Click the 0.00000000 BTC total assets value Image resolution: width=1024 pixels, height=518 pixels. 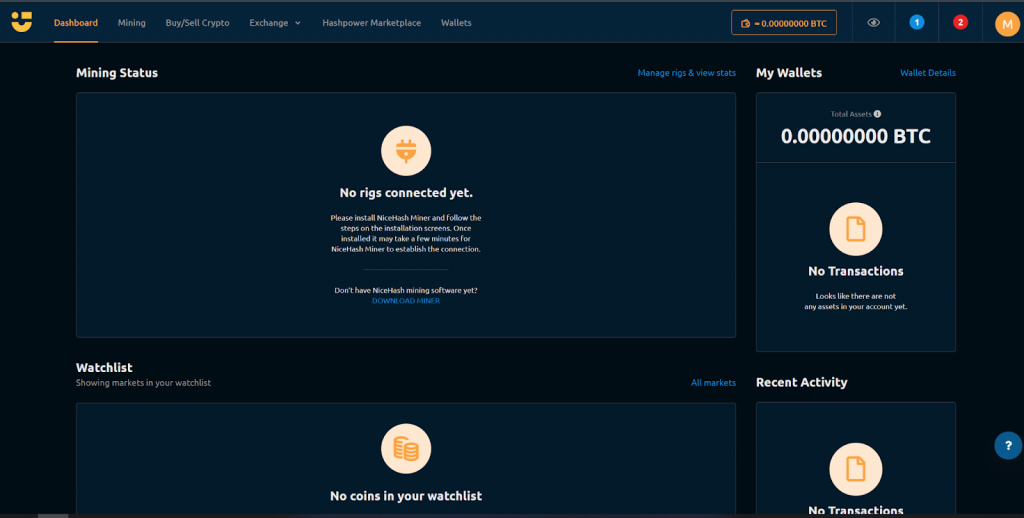856,137
